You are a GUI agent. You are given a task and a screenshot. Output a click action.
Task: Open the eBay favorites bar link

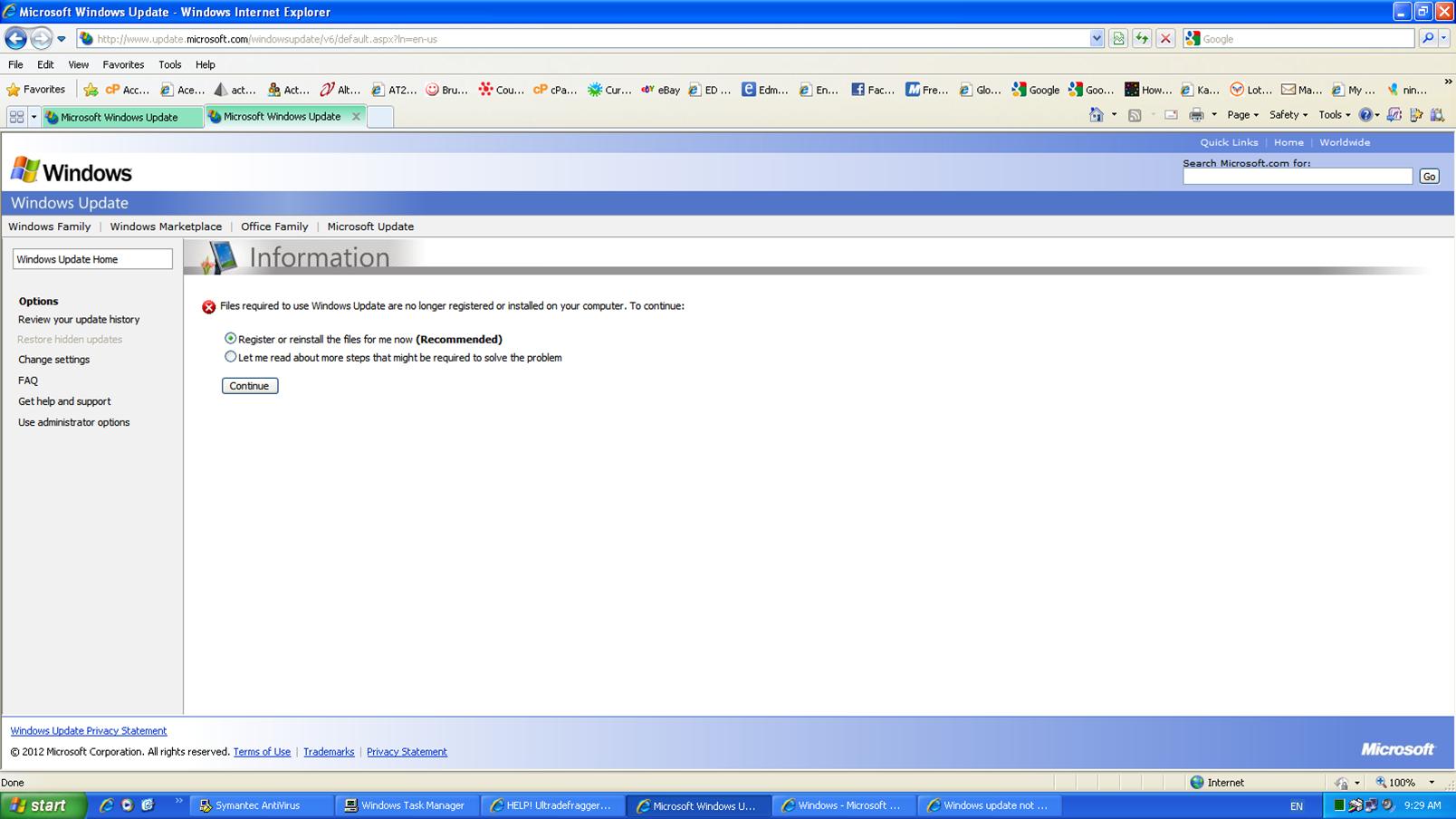660,90
